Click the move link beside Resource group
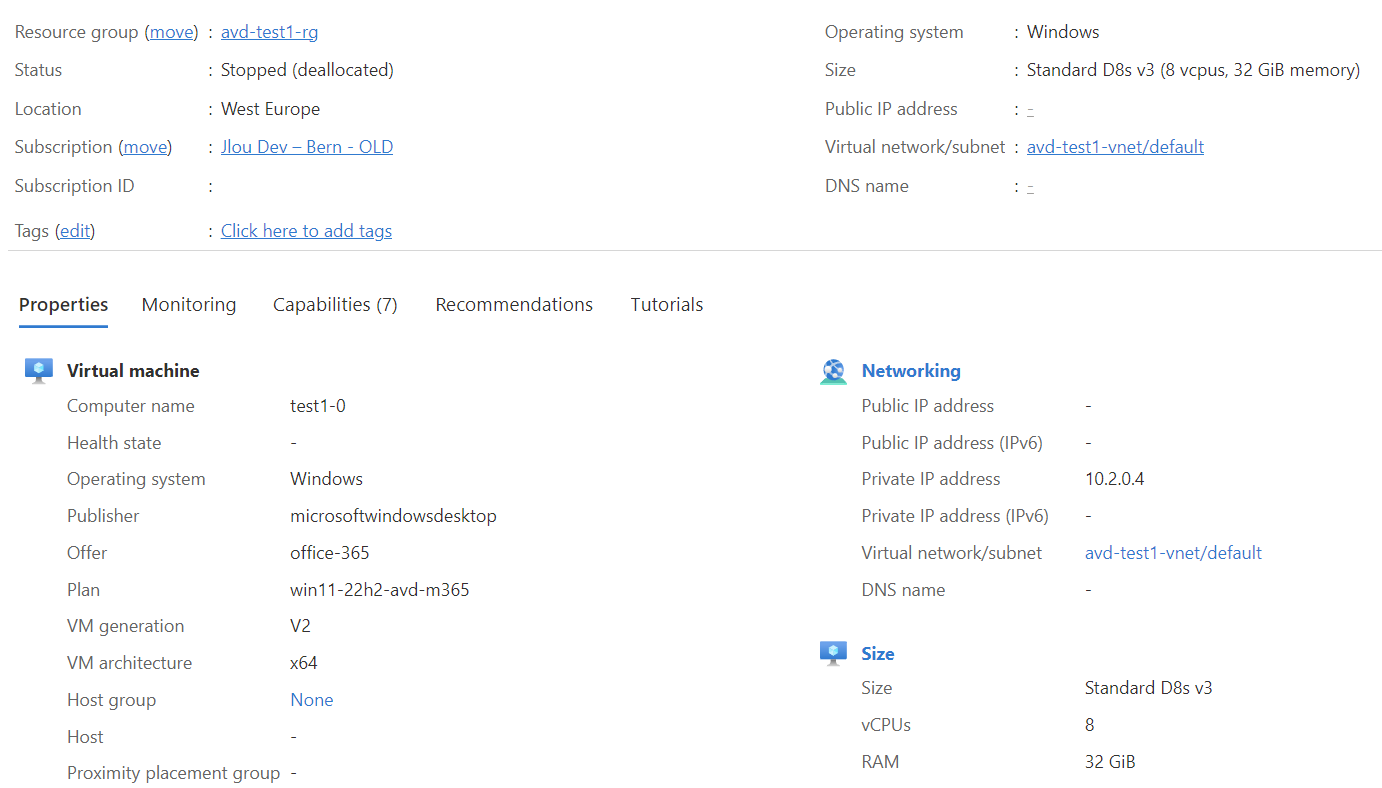This screenshot has width=1382, height=788. point(172,32)
